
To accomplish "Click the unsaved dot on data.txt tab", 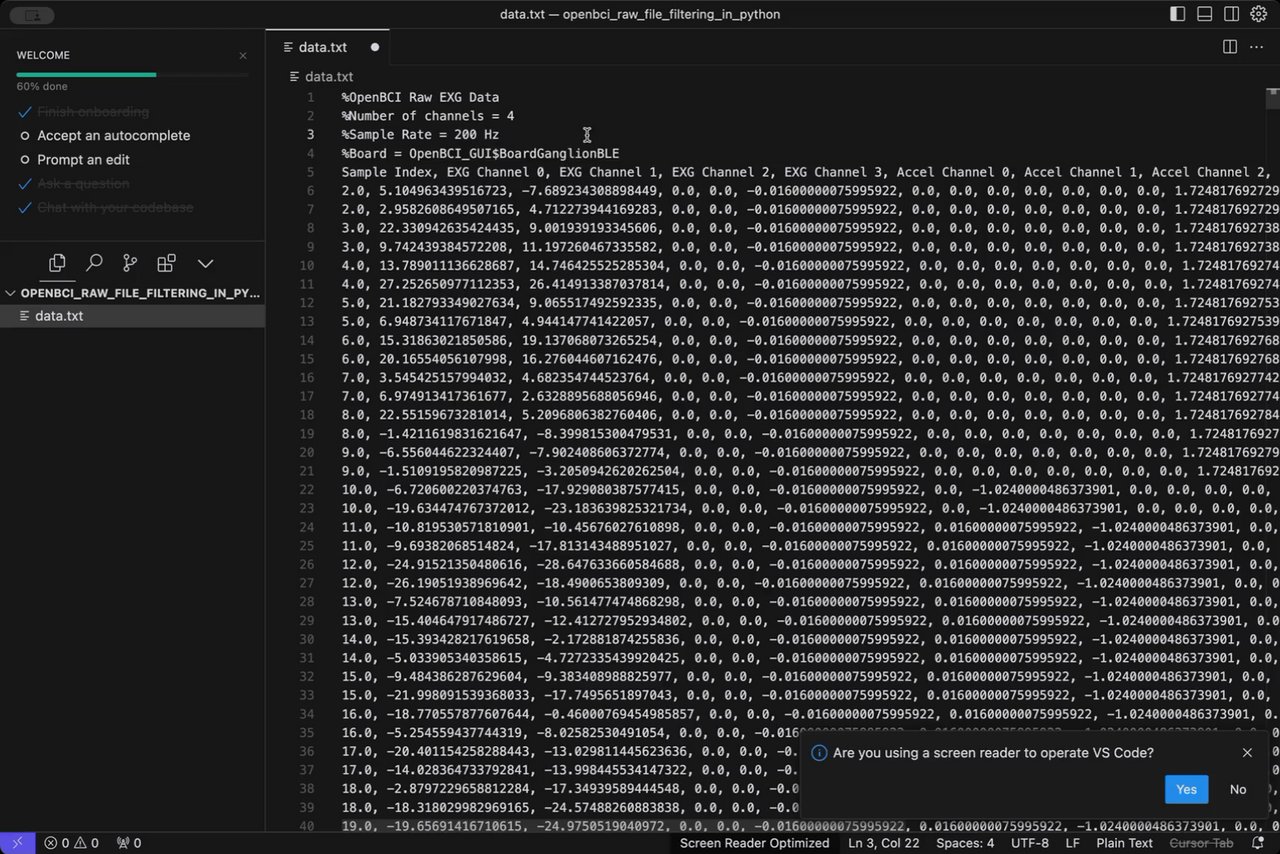I will tap(375, 47).
